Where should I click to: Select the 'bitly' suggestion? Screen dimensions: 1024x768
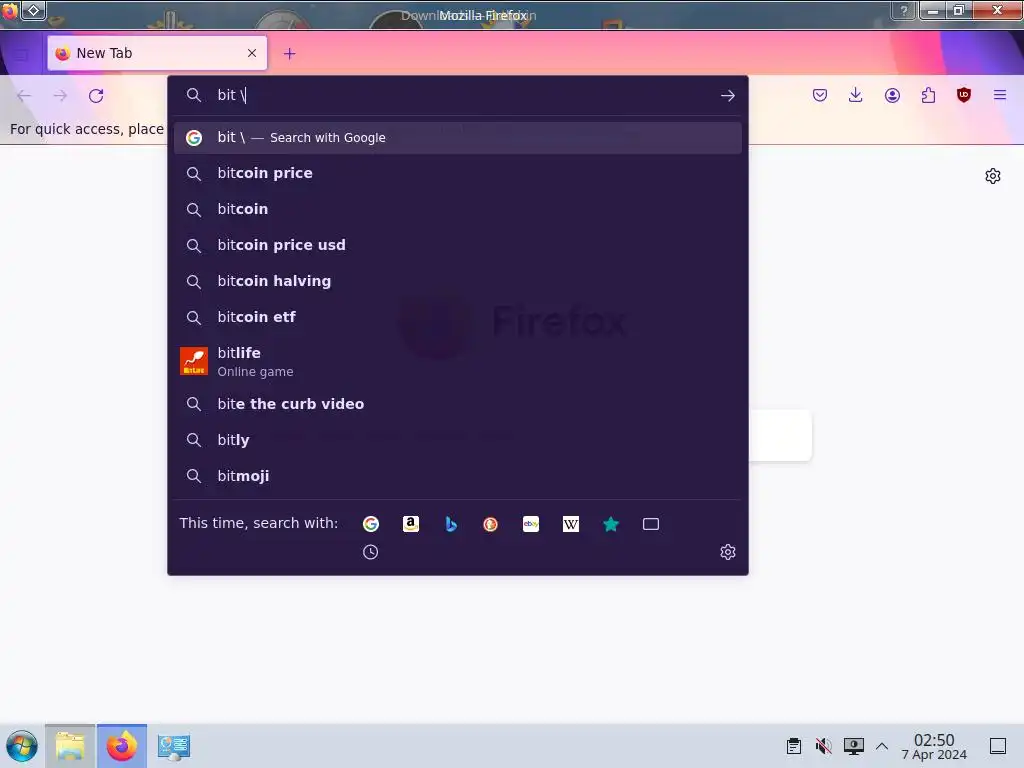pyautogui.click(x=457, y=440)
